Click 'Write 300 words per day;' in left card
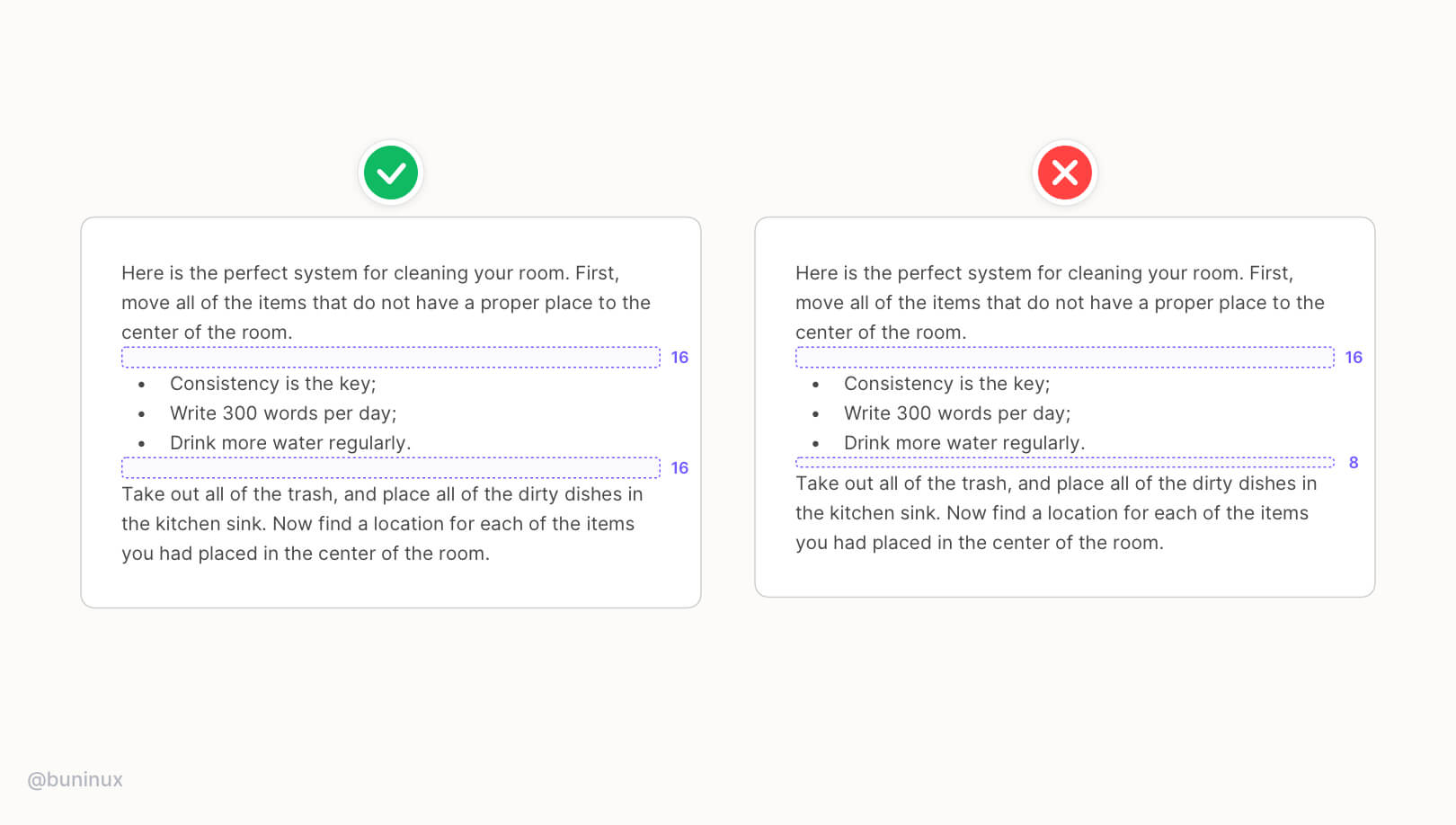The image size is (1456, 825). pos(283,413)
